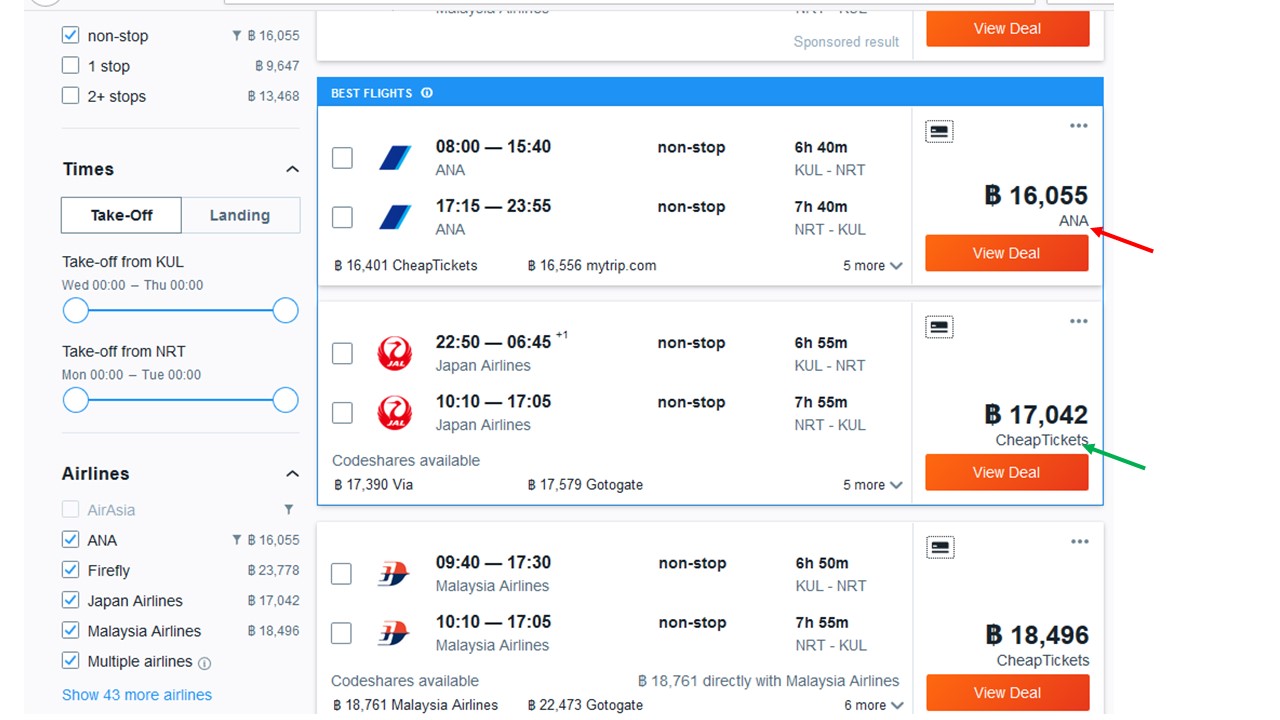Uncheck the non-stop filter

tap(70, 35)
